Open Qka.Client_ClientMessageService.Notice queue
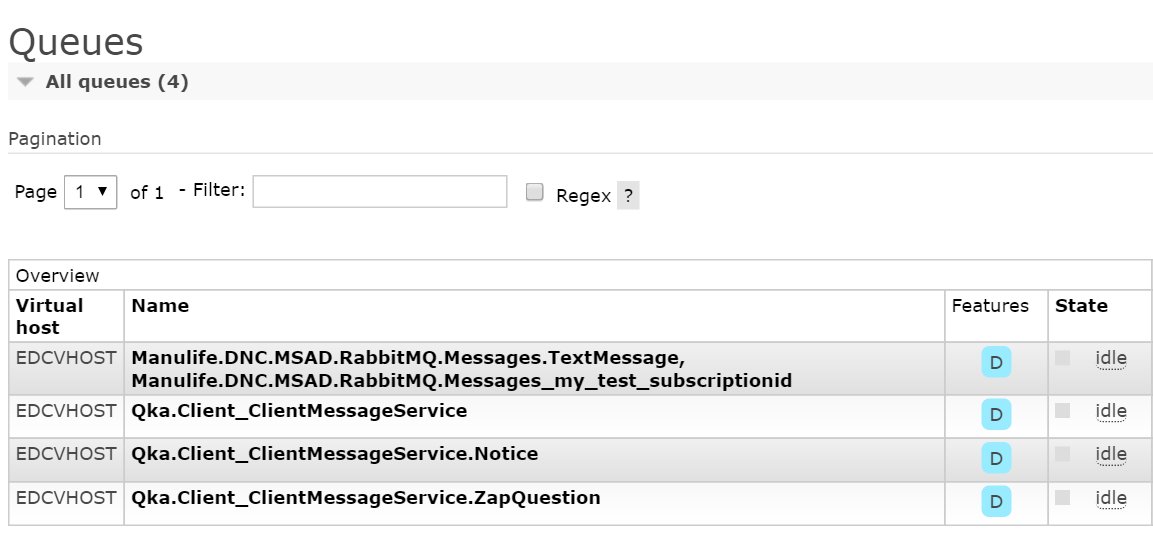Viewport: 1153px width, 545px height. tap(335, 454)
